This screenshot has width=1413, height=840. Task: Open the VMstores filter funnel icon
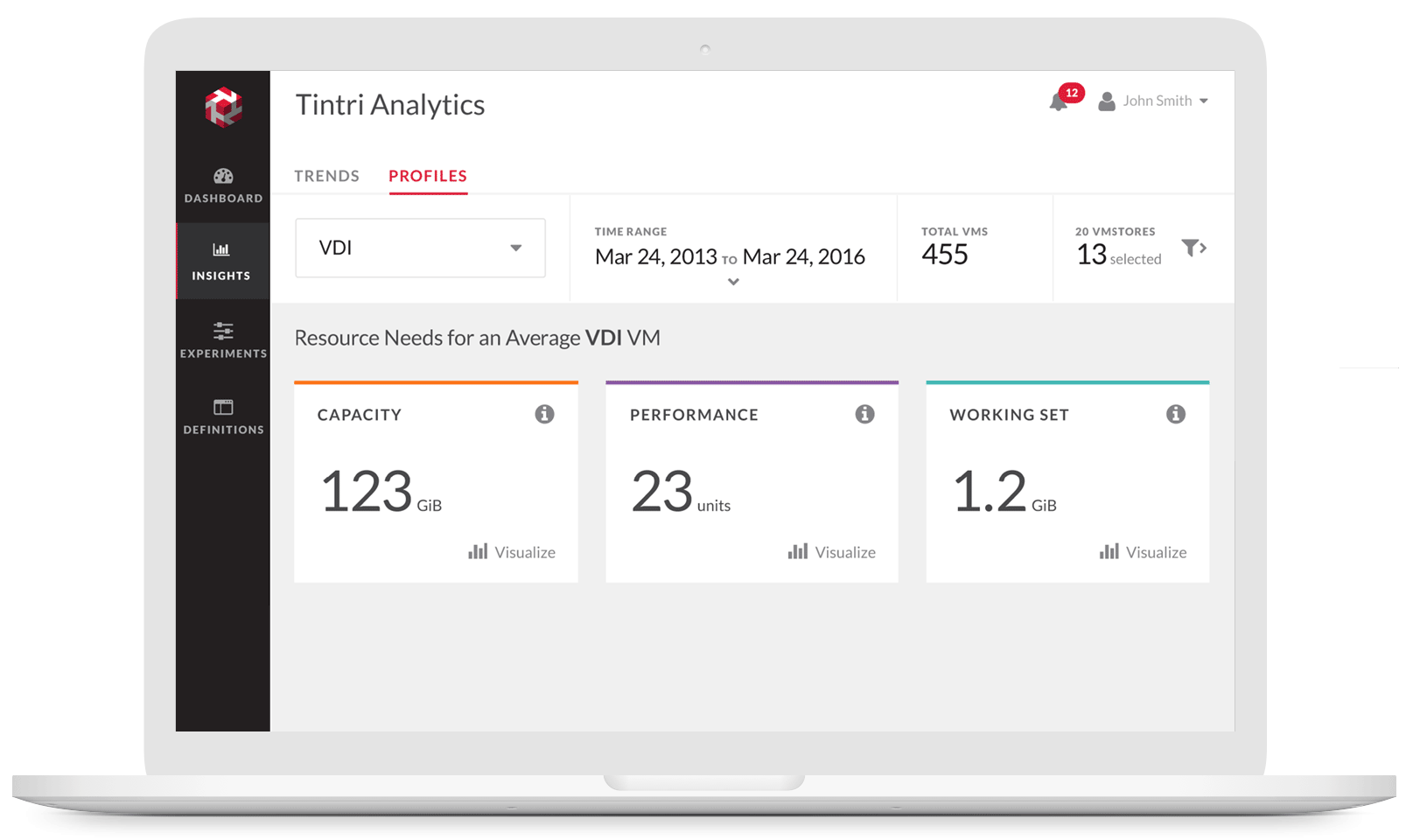click(1194, 248)
